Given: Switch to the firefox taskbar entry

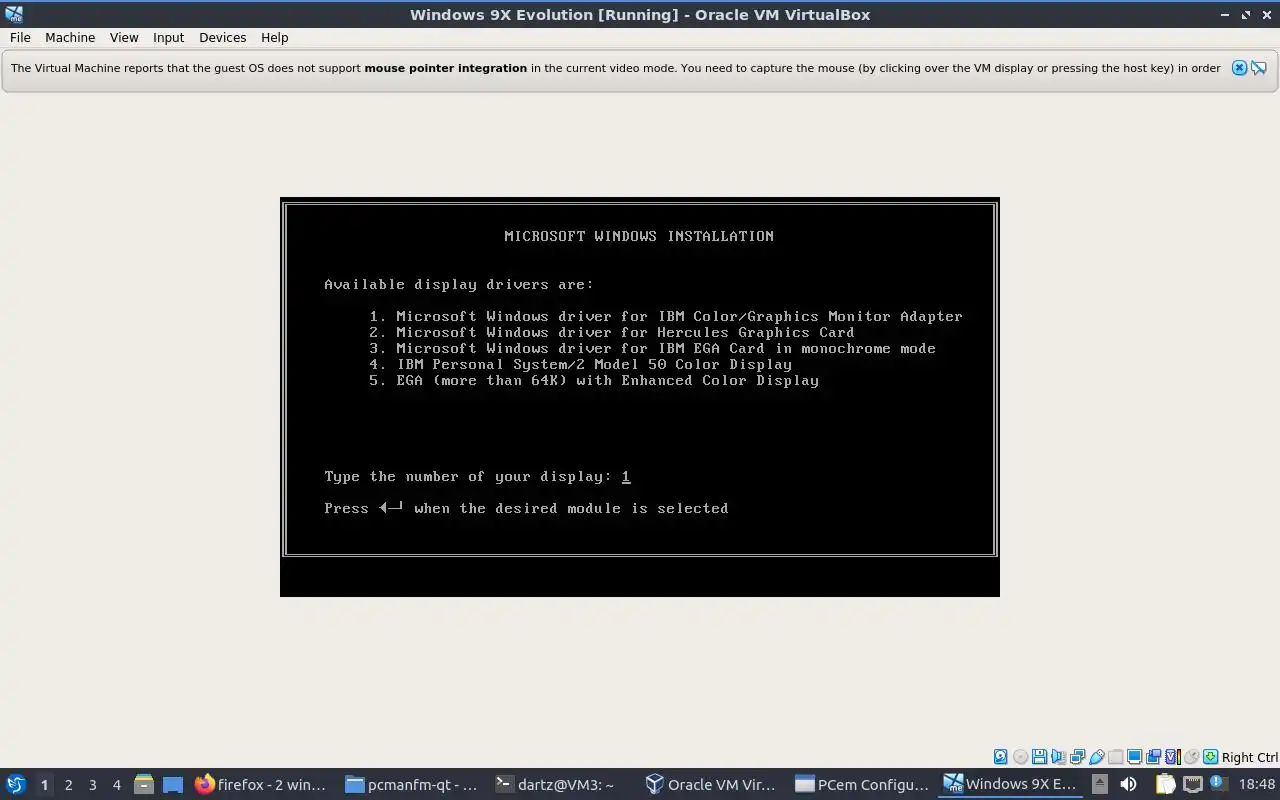Looking at the screenshot, I should click(x=262, y=784).
